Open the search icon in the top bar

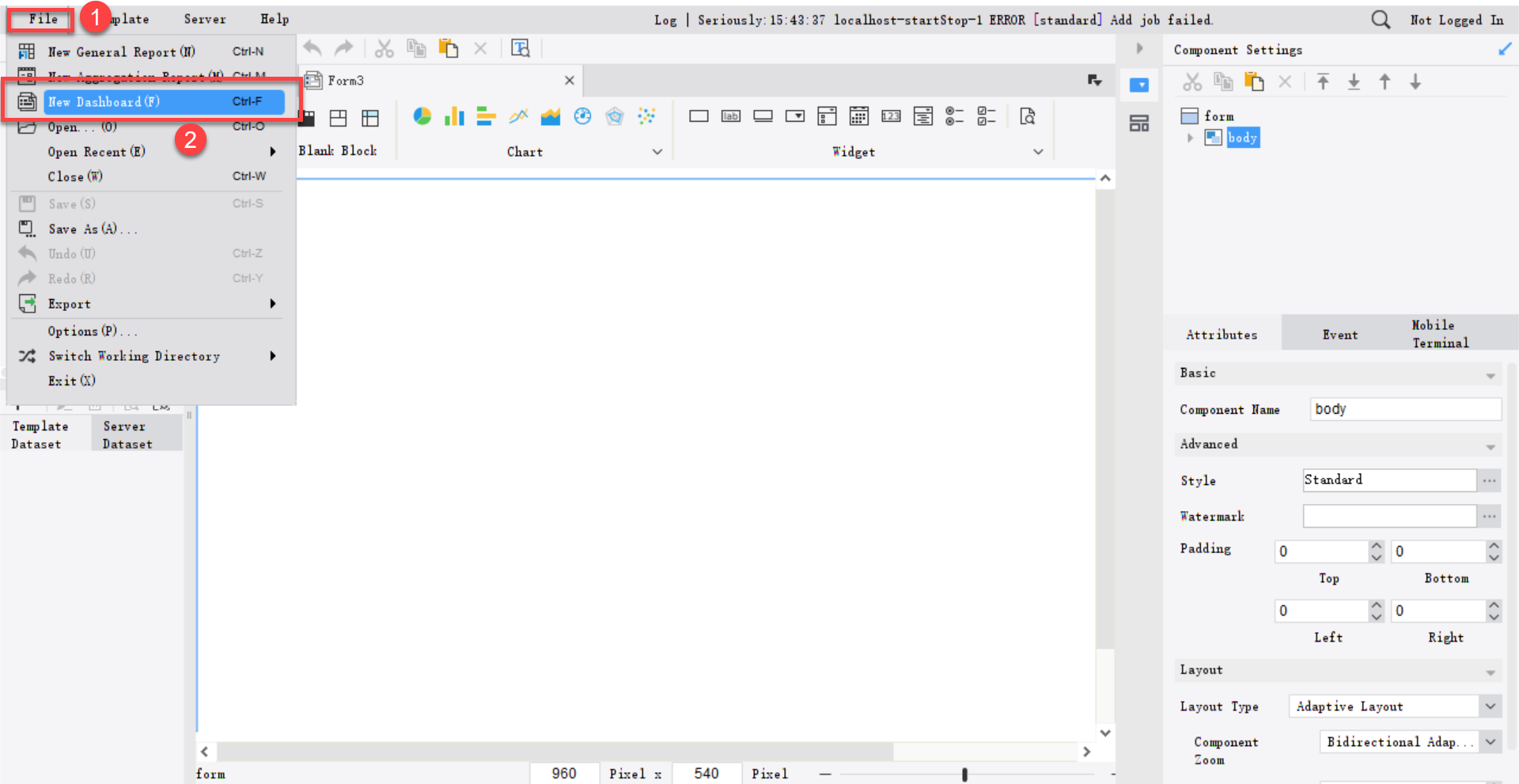point(1381,20)
